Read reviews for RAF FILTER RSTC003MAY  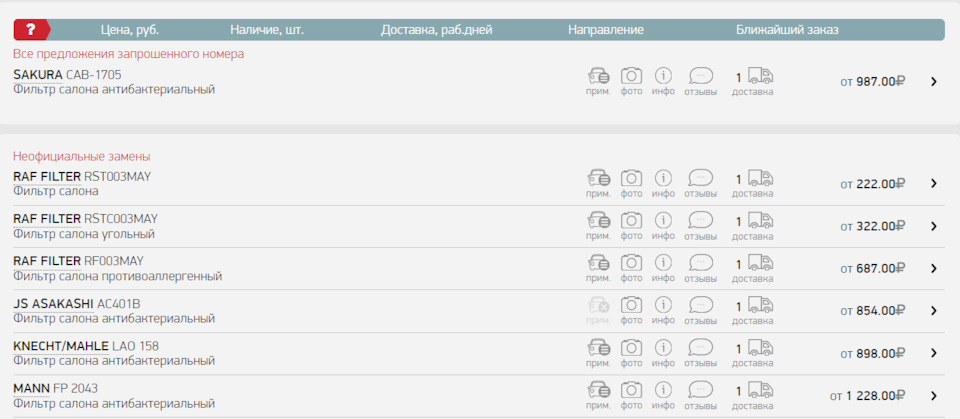coord(700,221)
